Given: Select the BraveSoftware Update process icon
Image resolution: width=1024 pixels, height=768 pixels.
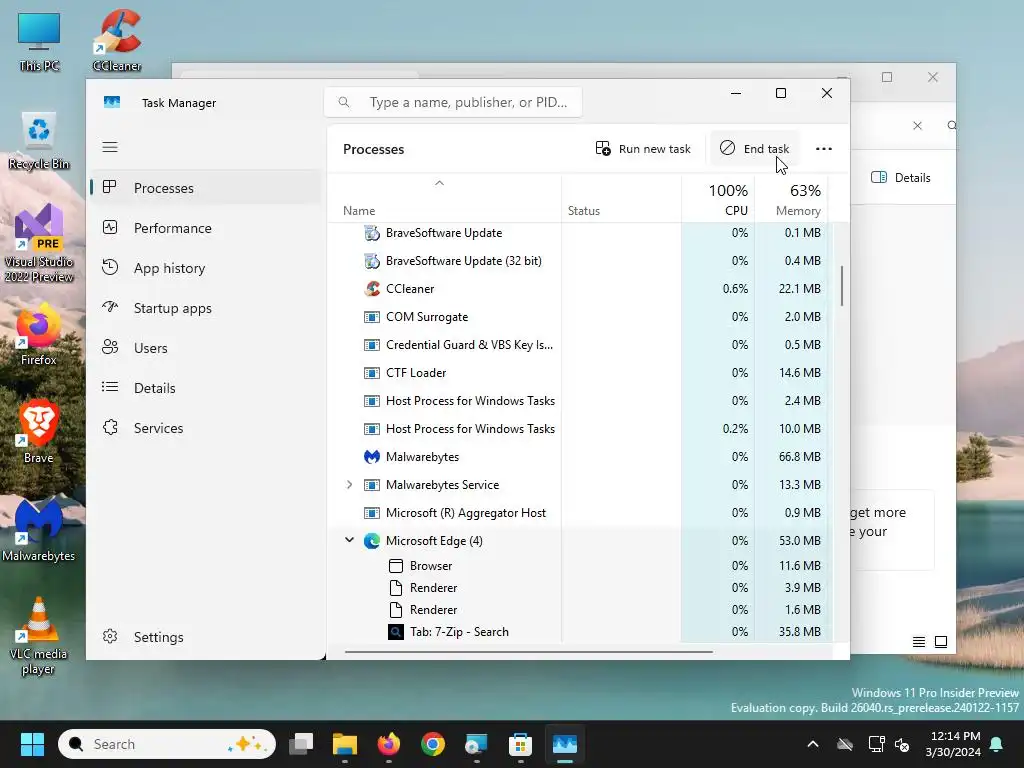Looking at the screenshot, I should [372, 233].
